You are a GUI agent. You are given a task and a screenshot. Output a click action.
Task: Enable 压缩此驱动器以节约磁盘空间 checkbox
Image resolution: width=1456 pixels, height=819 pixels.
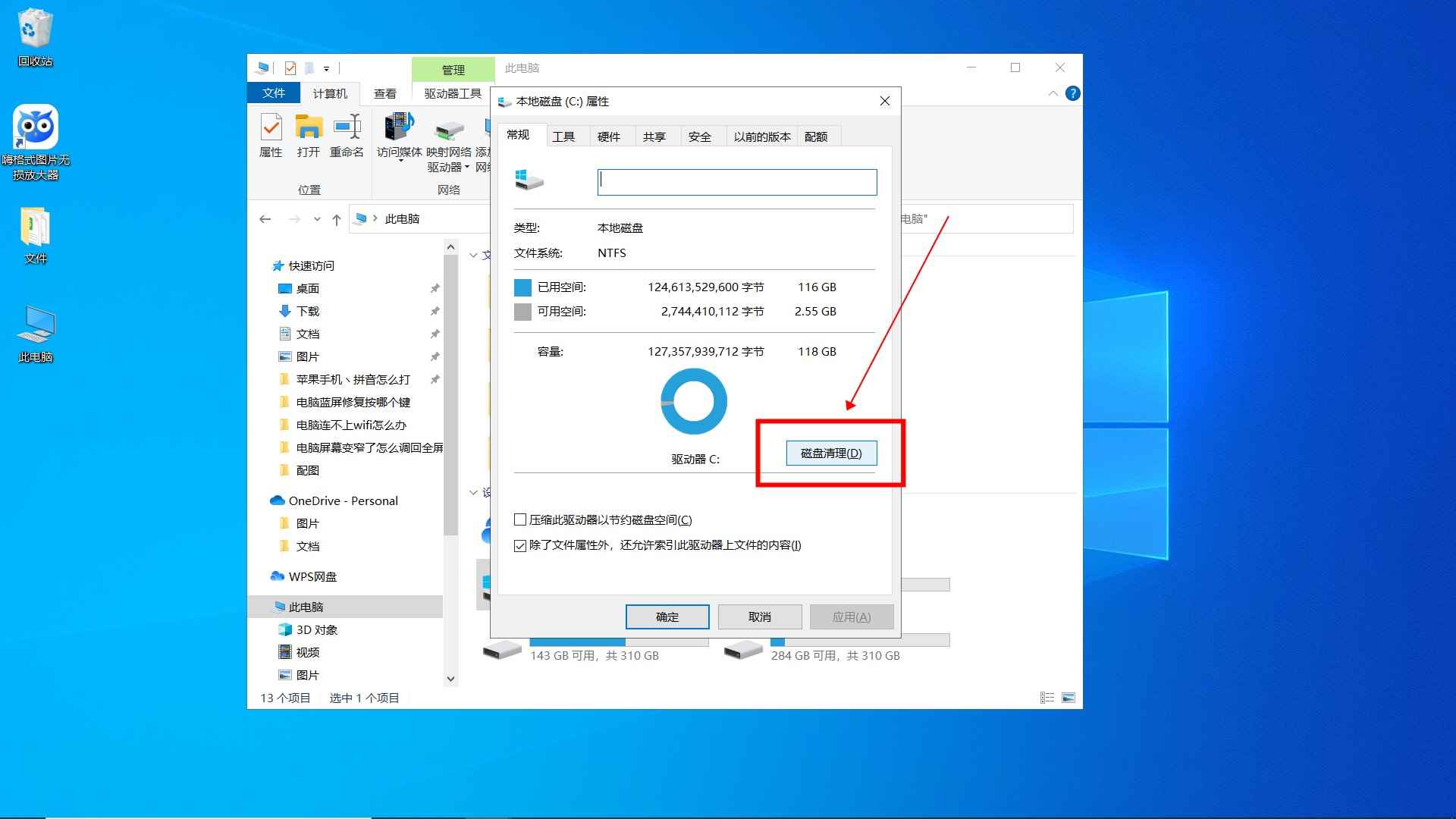[x=521, y=519]
